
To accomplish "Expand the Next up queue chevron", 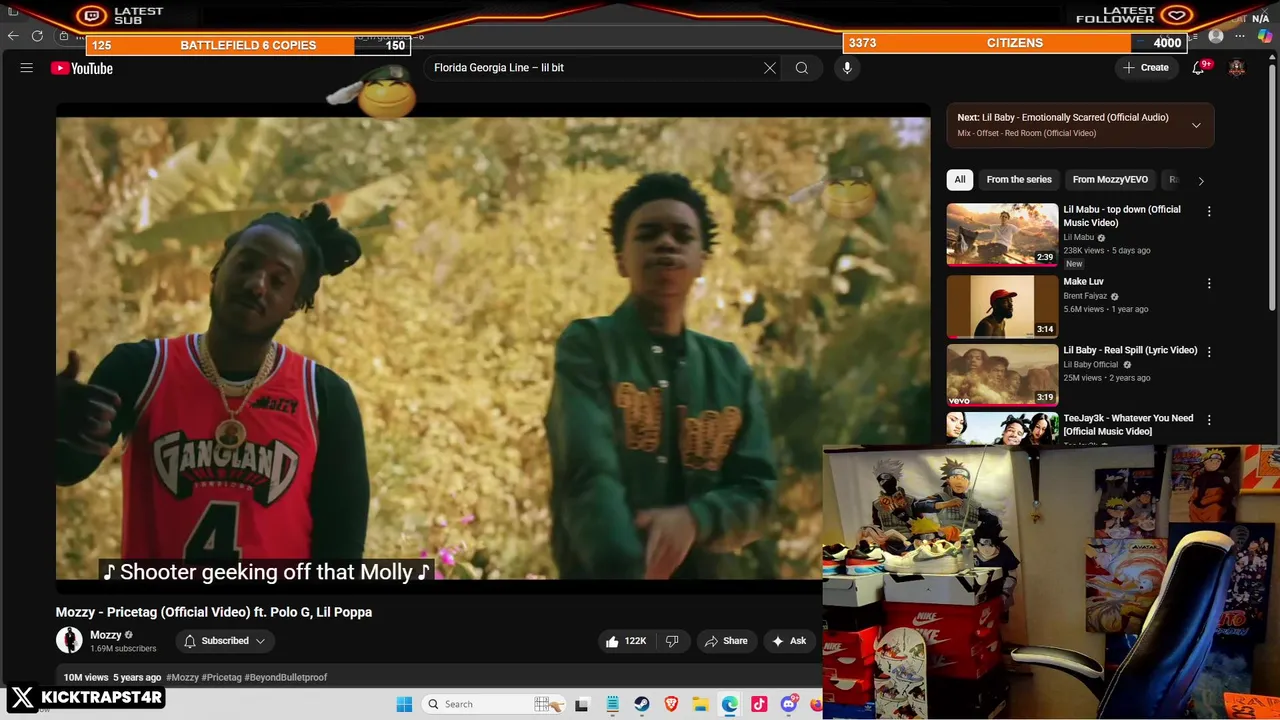I will 1196,125.
